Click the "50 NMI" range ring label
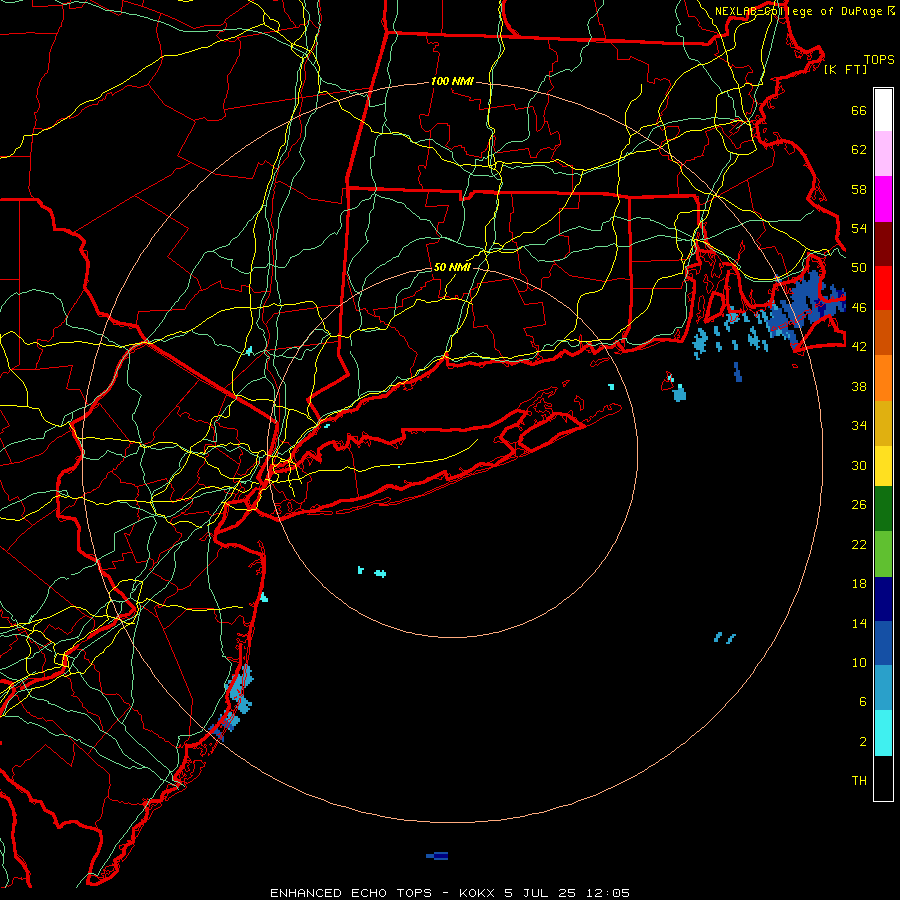 click(x=452, y=267)
